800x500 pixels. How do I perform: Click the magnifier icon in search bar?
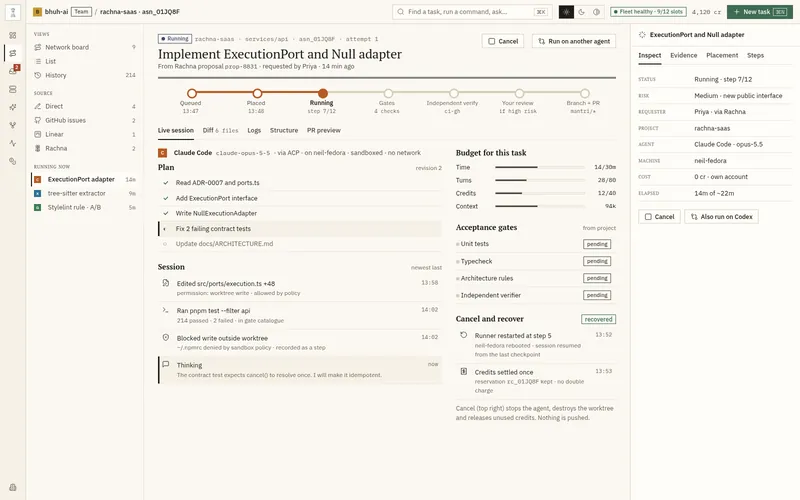coord(401,12)
